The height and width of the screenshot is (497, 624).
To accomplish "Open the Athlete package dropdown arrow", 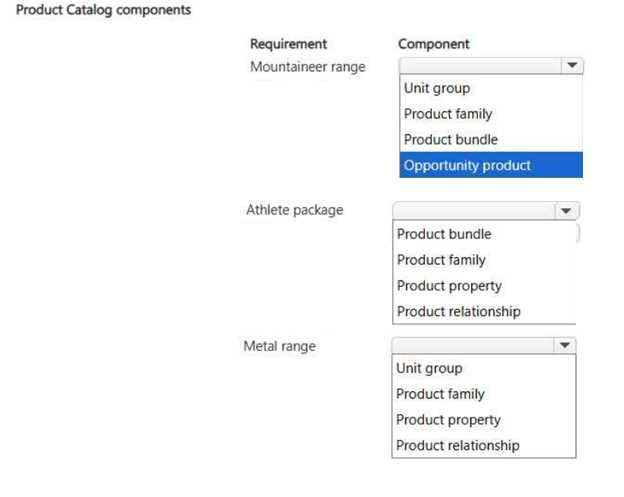I will pyautogui.click(x=566, y=210).
